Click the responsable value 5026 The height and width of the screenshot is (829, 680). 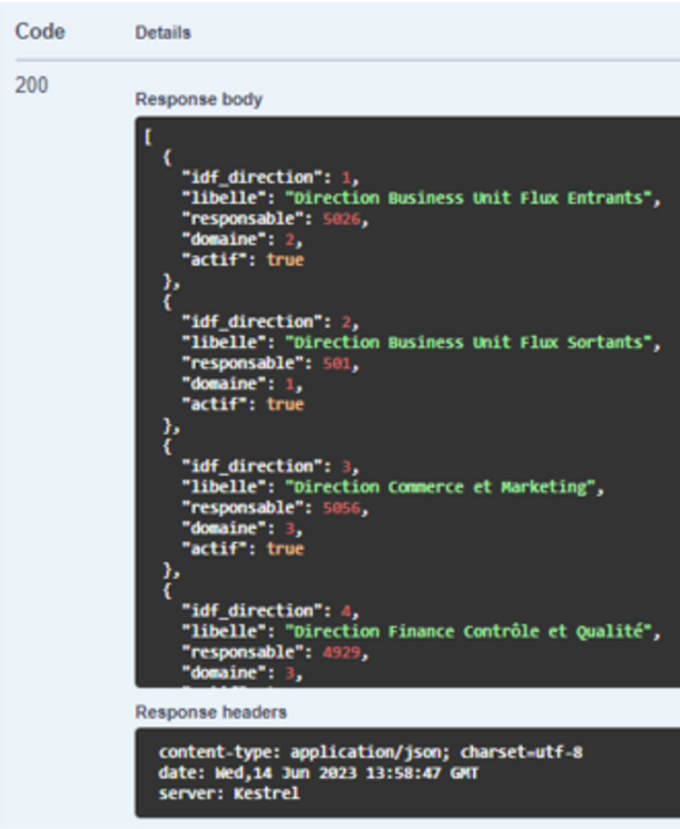(x=342, y=218)
